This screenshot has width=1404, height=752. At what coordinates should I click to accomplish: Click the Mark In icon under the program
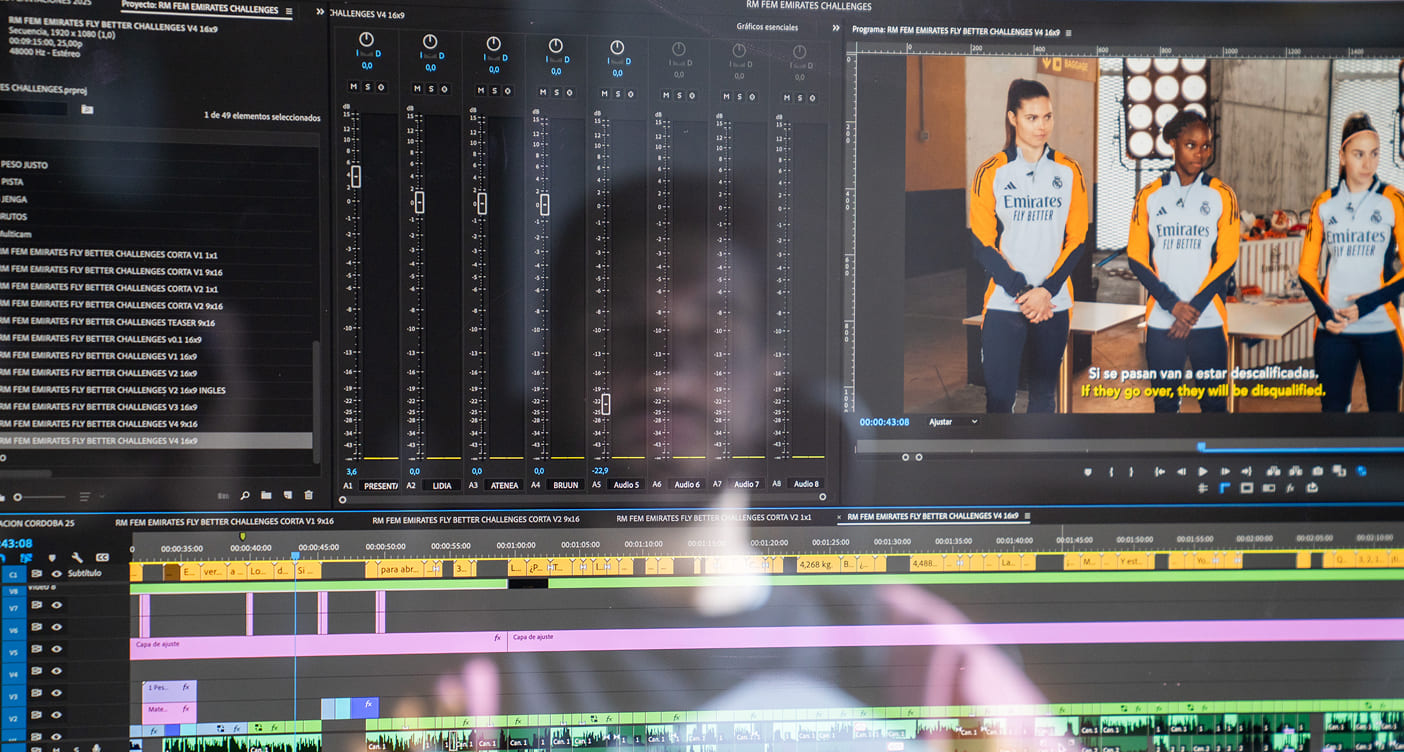point(1110,471)
